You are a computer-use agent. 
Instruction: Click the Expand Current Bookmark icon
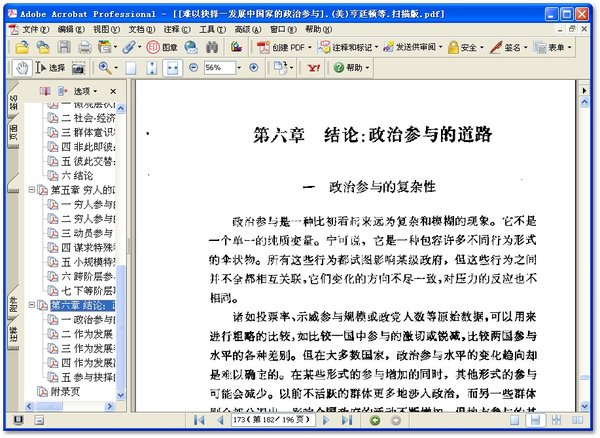[62, 91]
